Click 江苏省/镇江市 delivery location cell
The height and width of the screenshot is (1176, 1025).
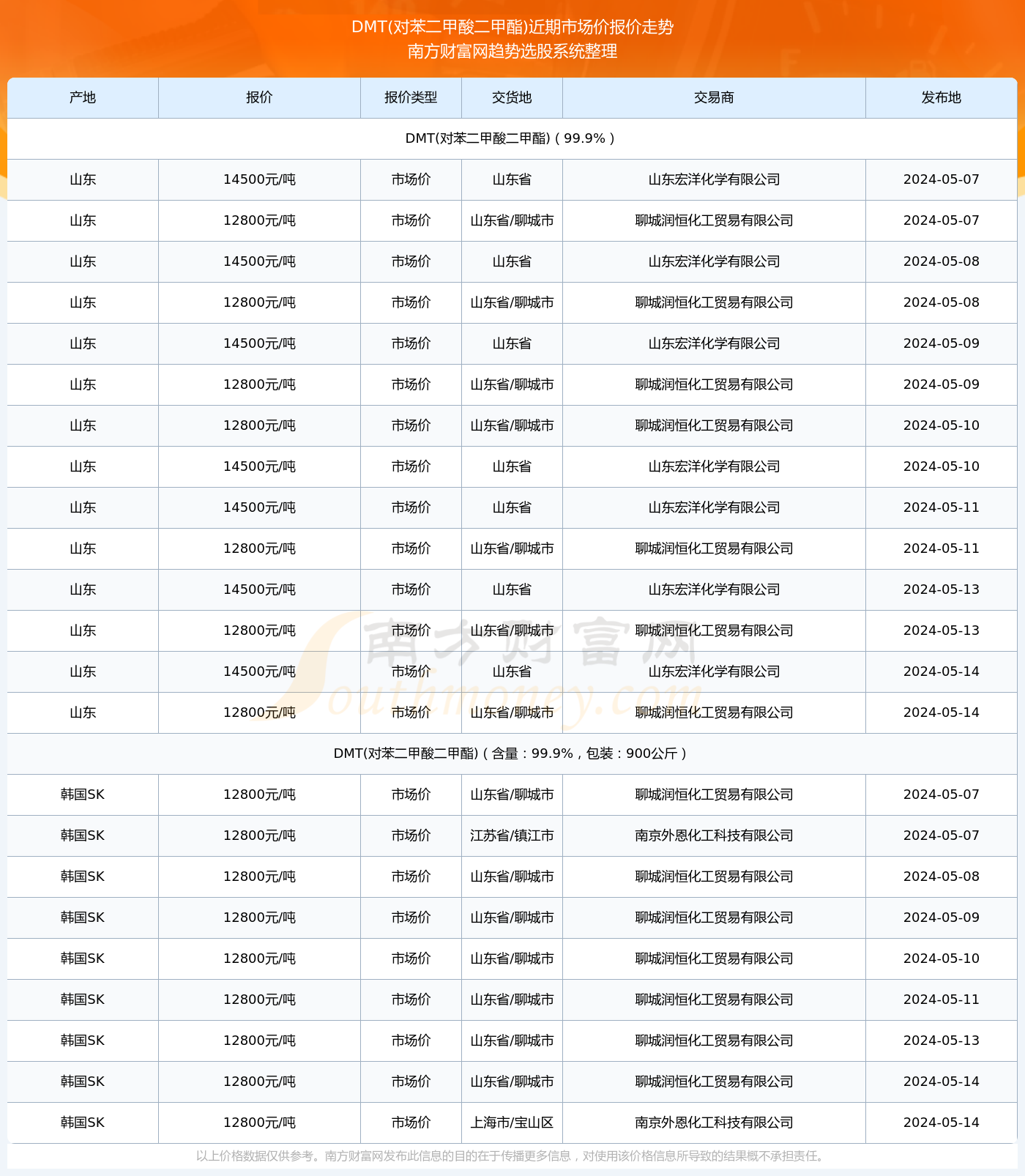tap(512, 836)
